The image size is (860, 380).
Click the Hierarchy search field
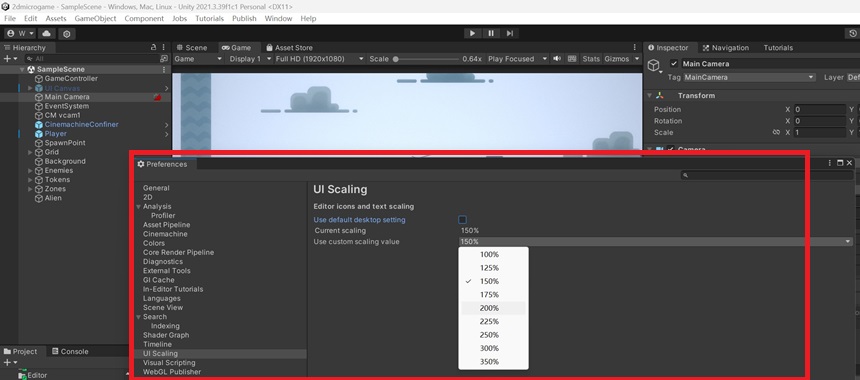(x=91, y=59)
